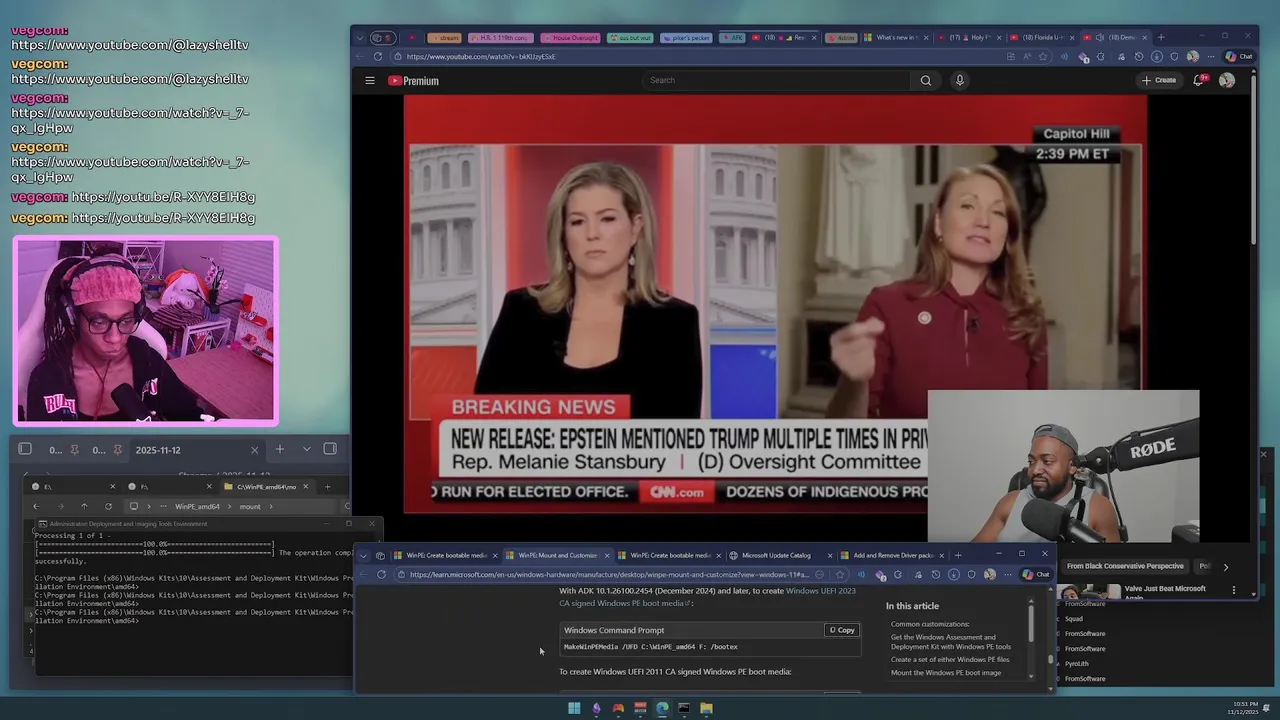Select the 'Add and Remove Driver' tab
Viewport: 1280px width, 720px height.
(892, 555)
